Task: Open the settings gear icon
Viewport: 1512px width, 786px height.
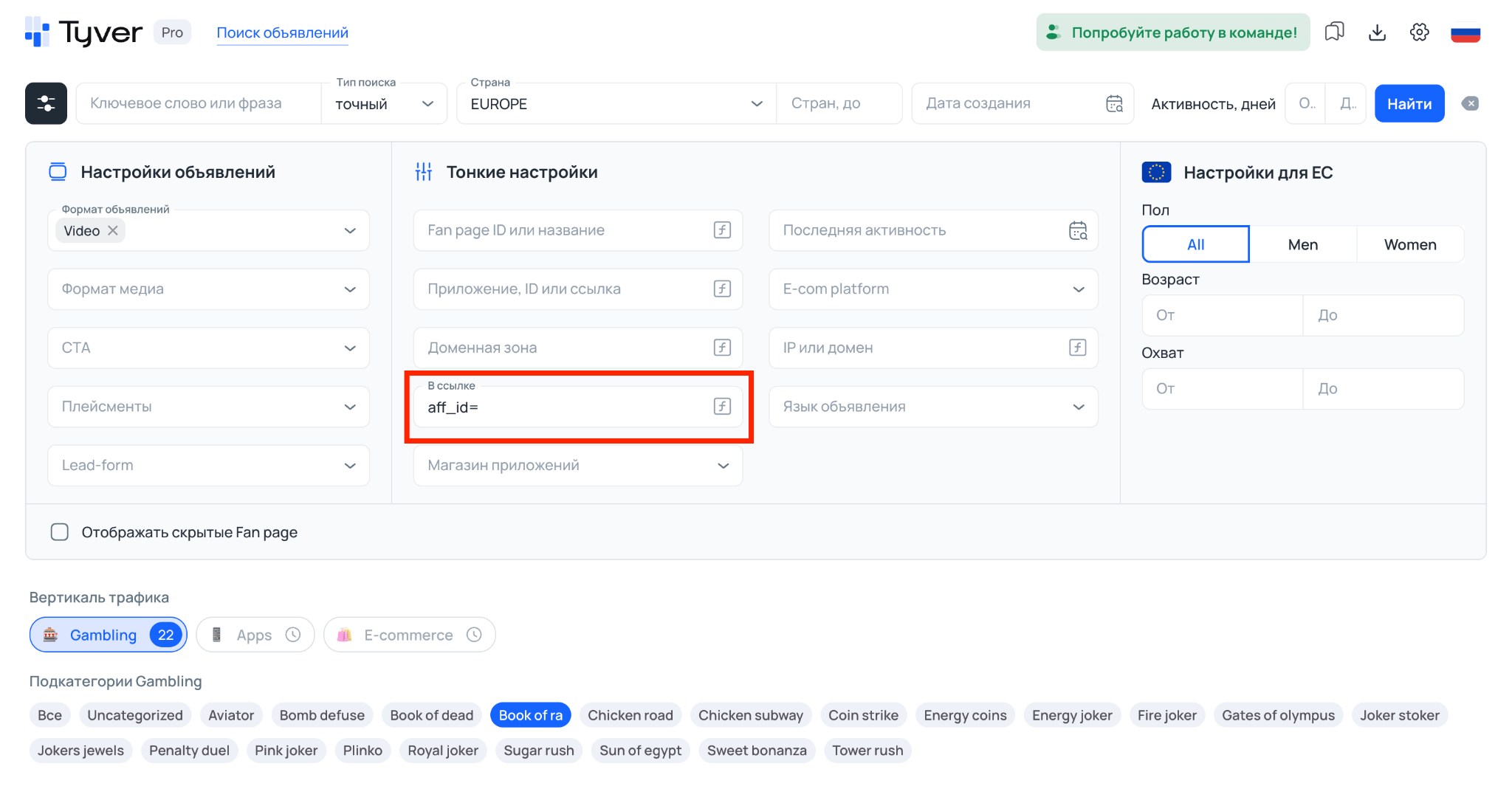Action: (1419, 32)
